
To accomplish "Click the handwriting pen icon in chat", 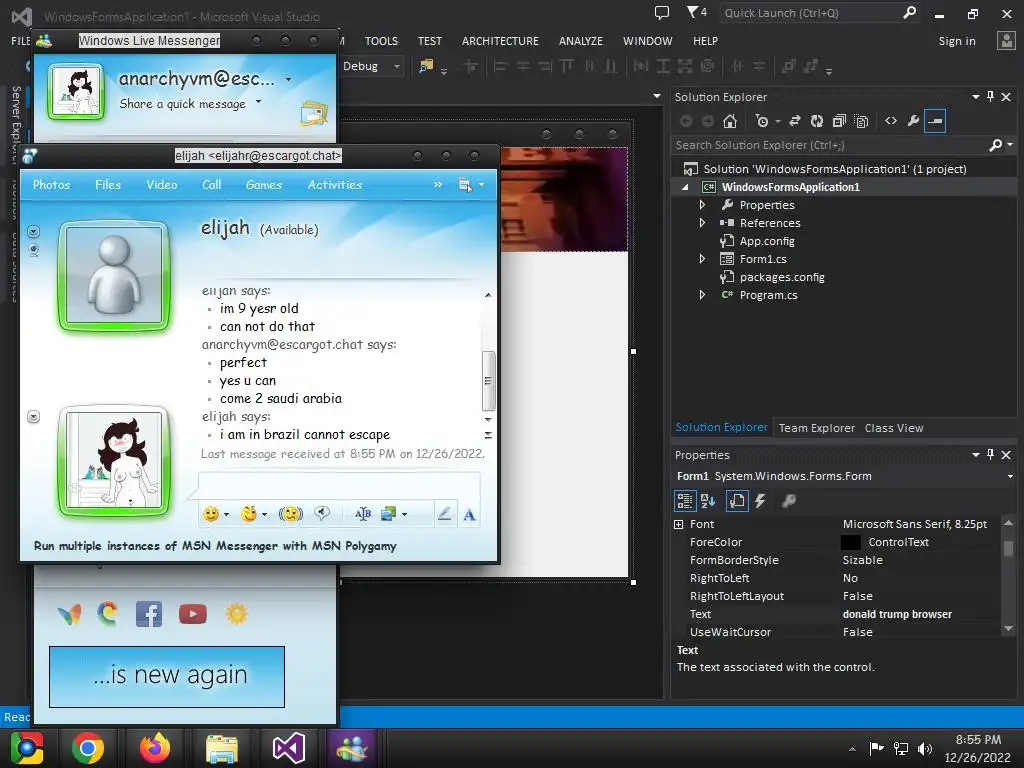I will [445, 515].
